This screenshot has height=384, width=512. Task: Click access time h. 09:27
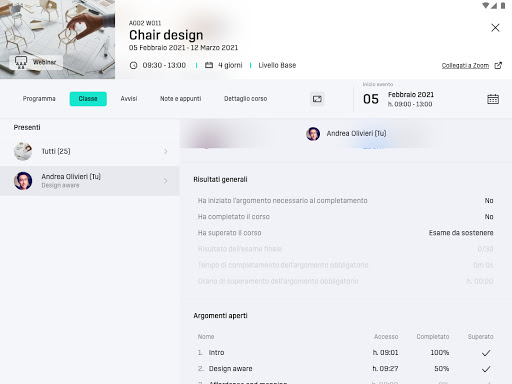(385, 369)
